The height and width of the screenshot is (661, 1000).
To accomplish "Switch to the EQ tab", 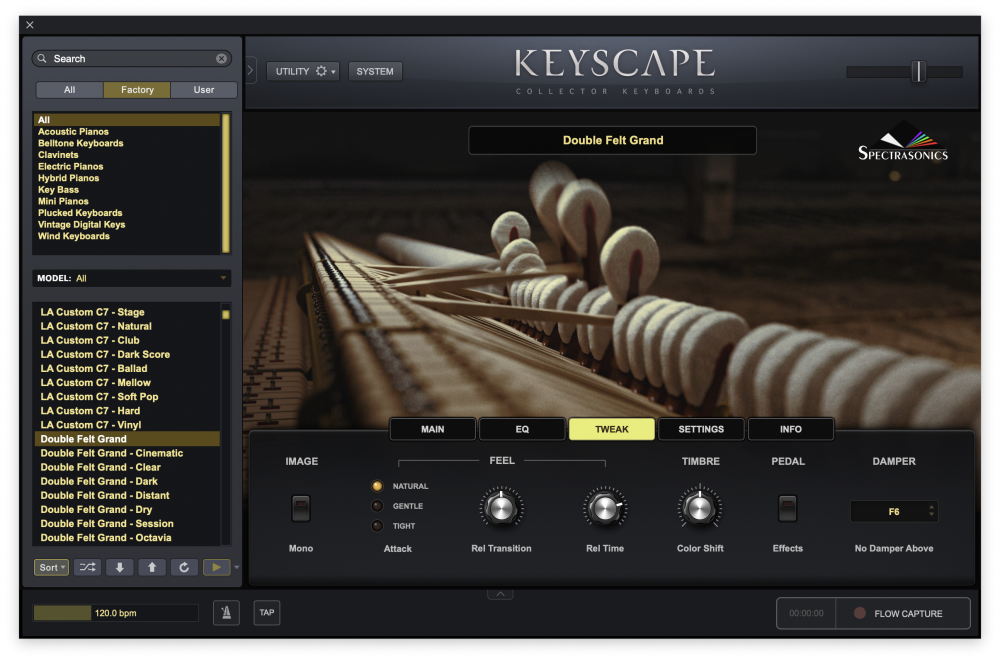I will pyautogui.click(x=522, y=429).
